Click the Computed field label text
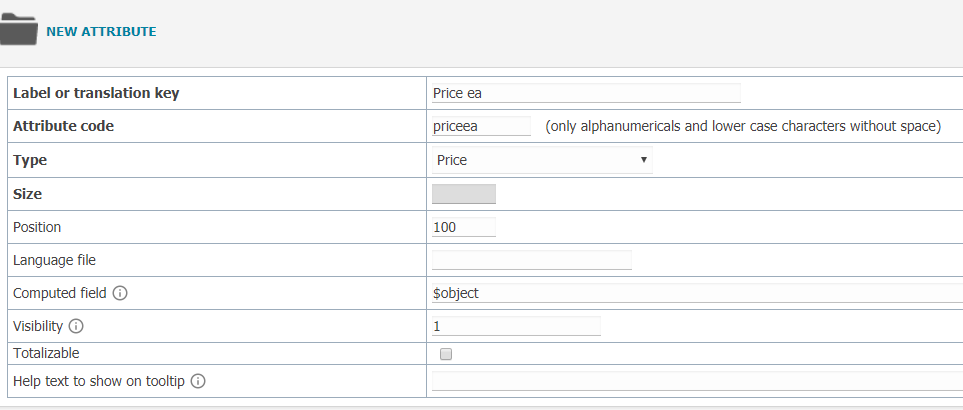Screen dimensions: 963x410 pyautogui.click(x=60, y=293)
